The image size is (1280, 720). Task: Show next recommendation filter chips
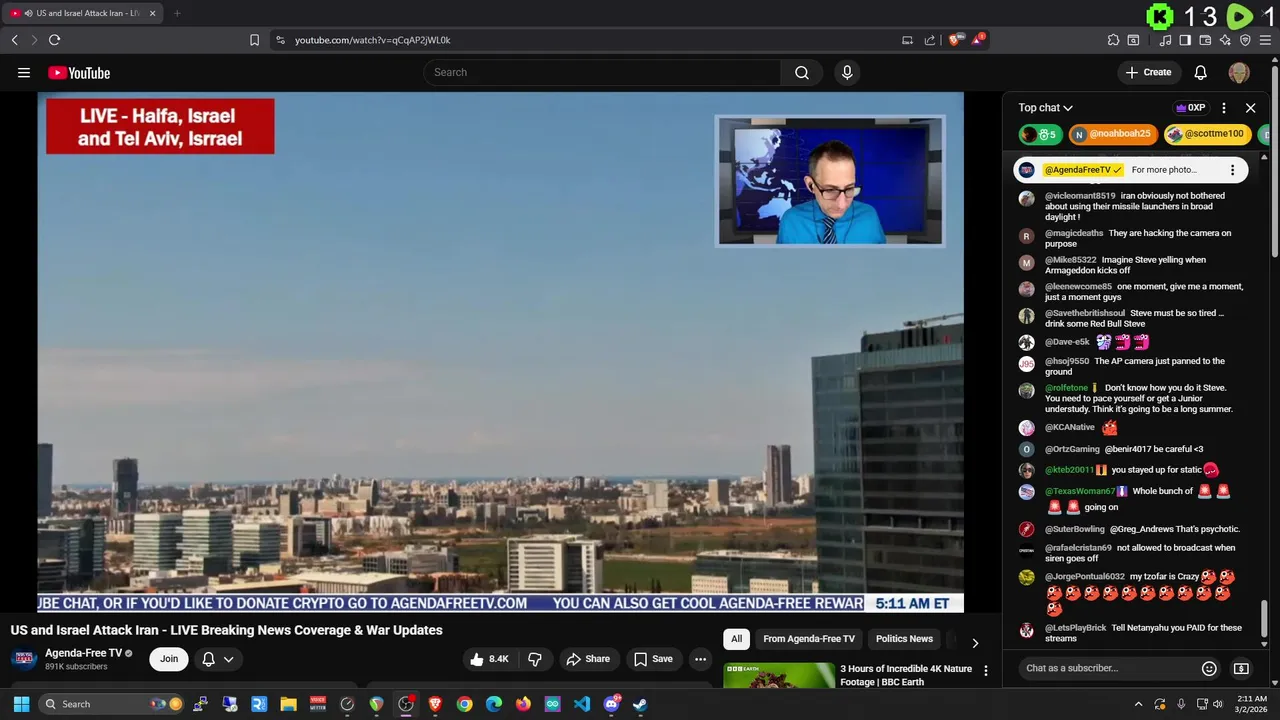[x=975, y=643]
